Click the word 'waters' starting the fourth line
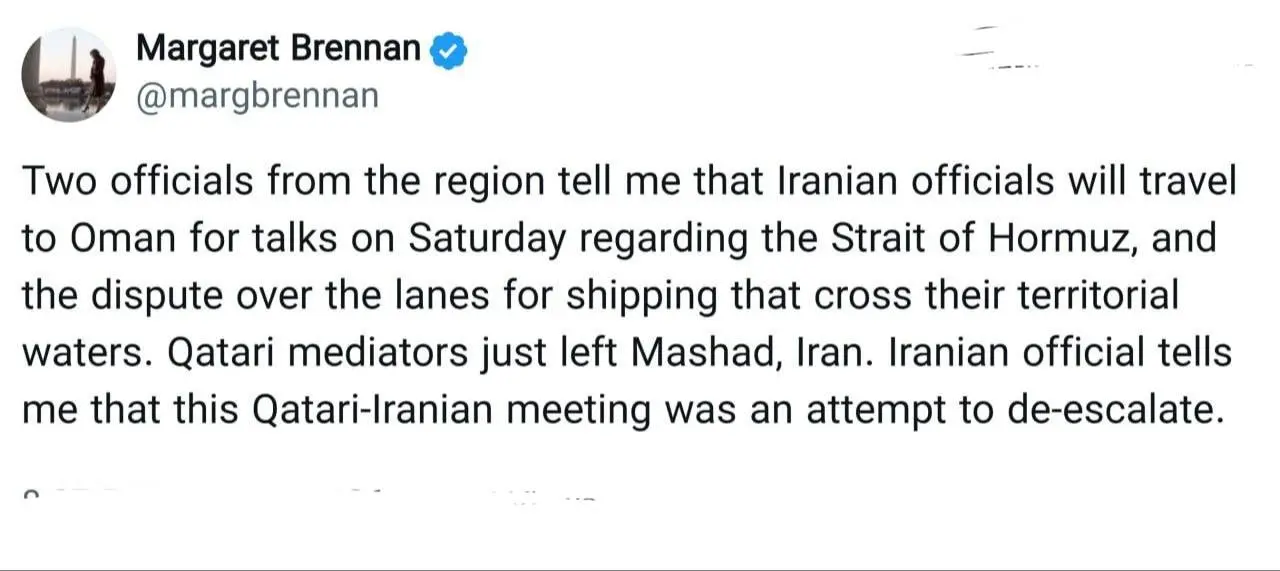 tap(73, 354)
